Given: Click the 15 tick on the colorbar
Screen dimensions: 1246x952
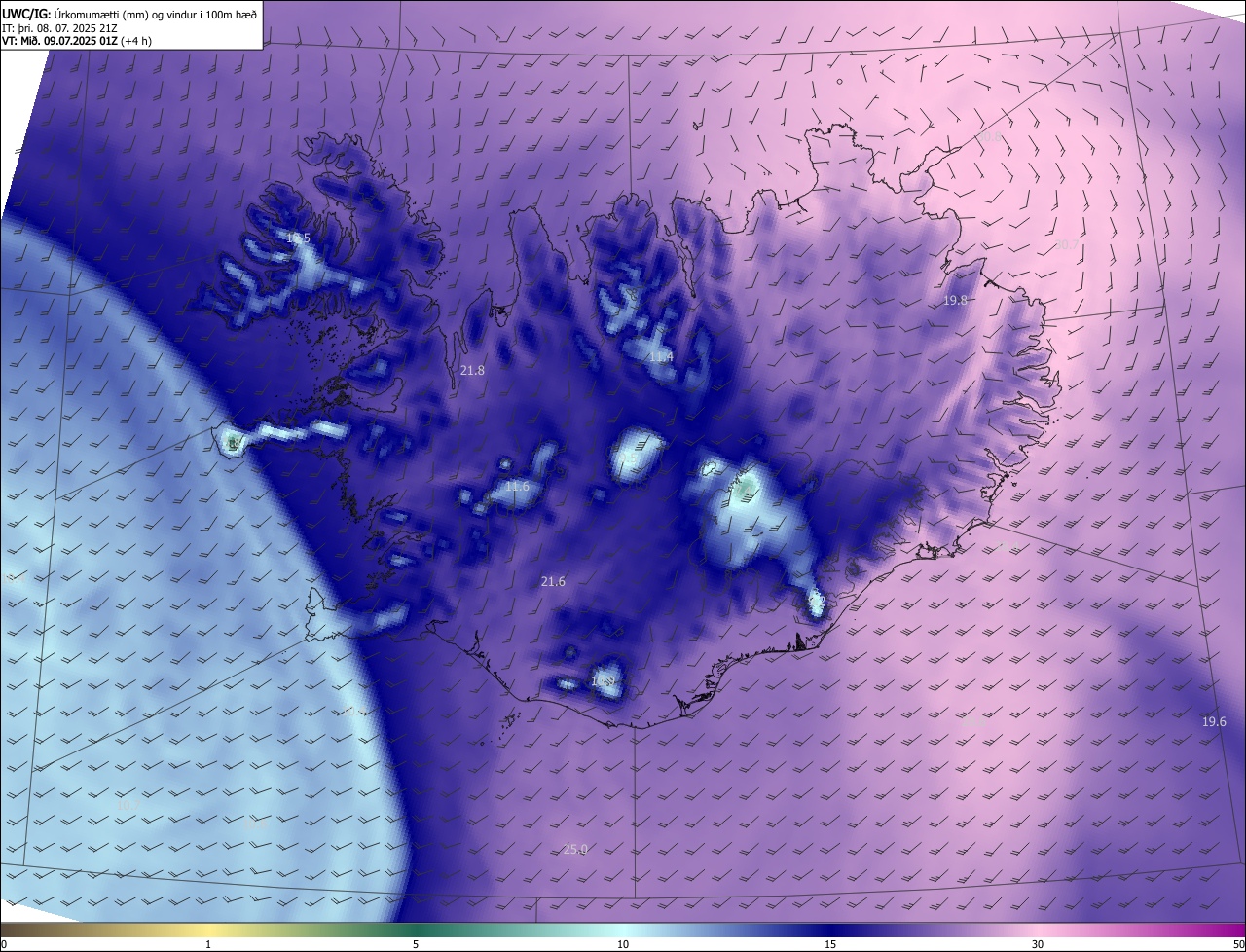Looking at the screenshot, I should 830,944.
